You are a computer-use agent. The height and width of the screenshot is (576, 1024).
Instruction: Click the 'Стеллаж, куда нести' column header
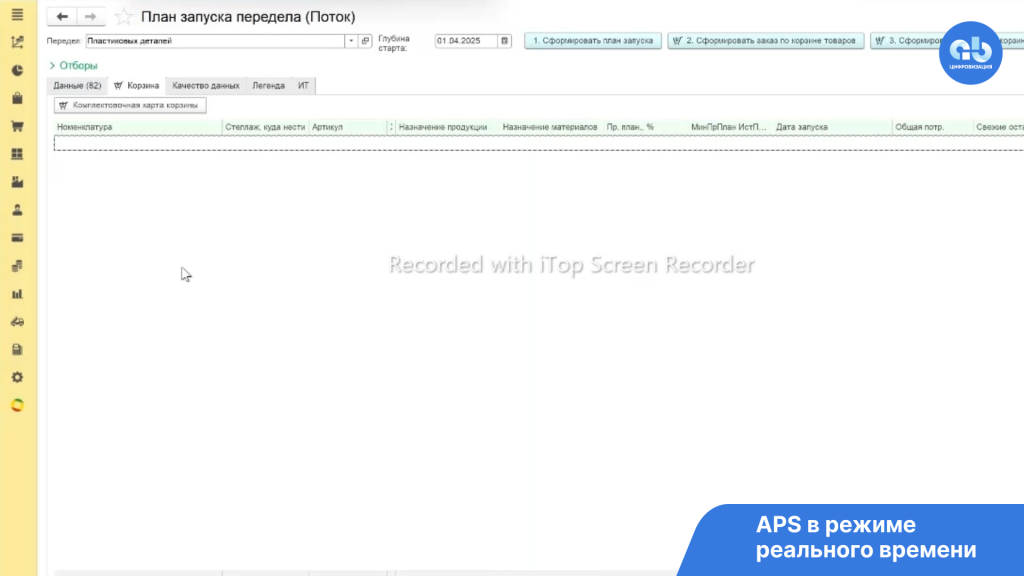(265, 127)
